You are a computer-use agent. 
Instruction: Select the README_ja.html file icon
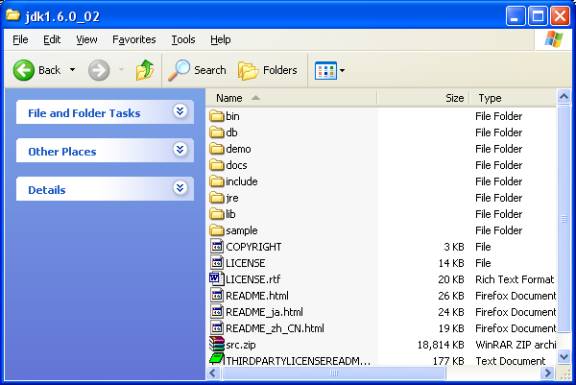coord(217,312)
